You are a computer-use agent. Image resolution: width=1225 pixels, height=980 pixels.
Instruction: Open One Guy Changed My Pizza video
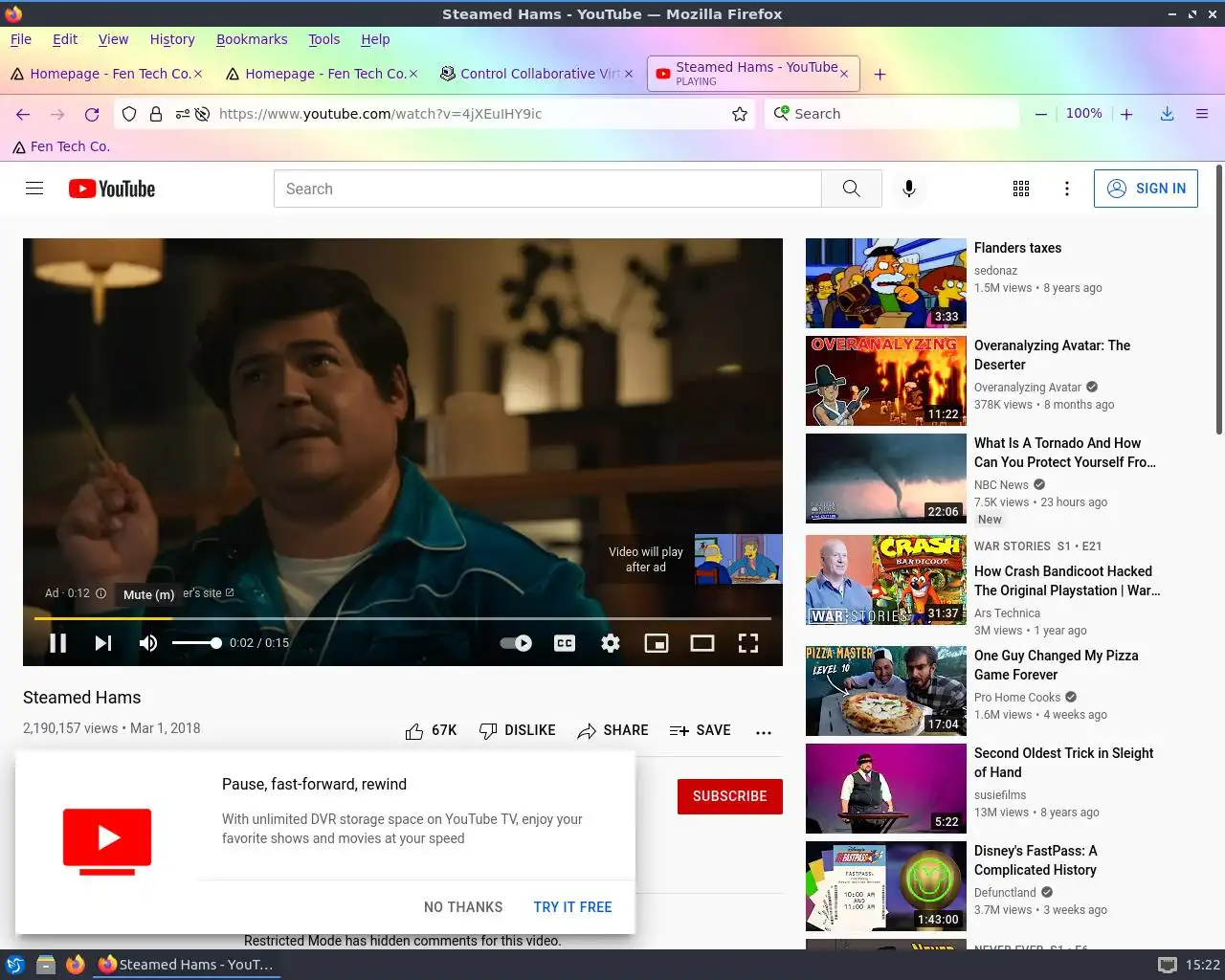click(1056, 665)
